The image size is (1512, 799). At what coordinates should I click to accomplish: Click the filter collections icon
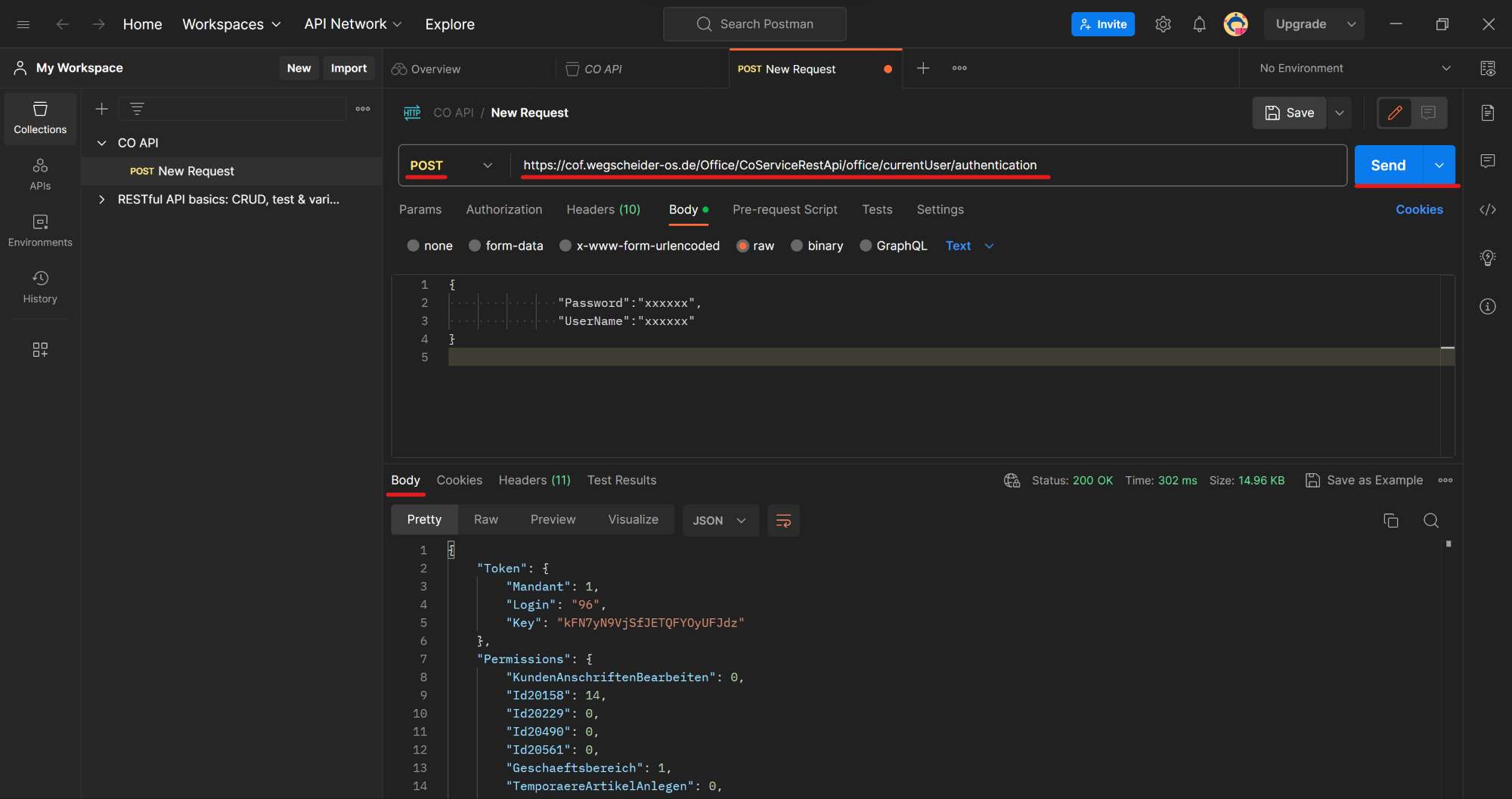pos(137,109)
